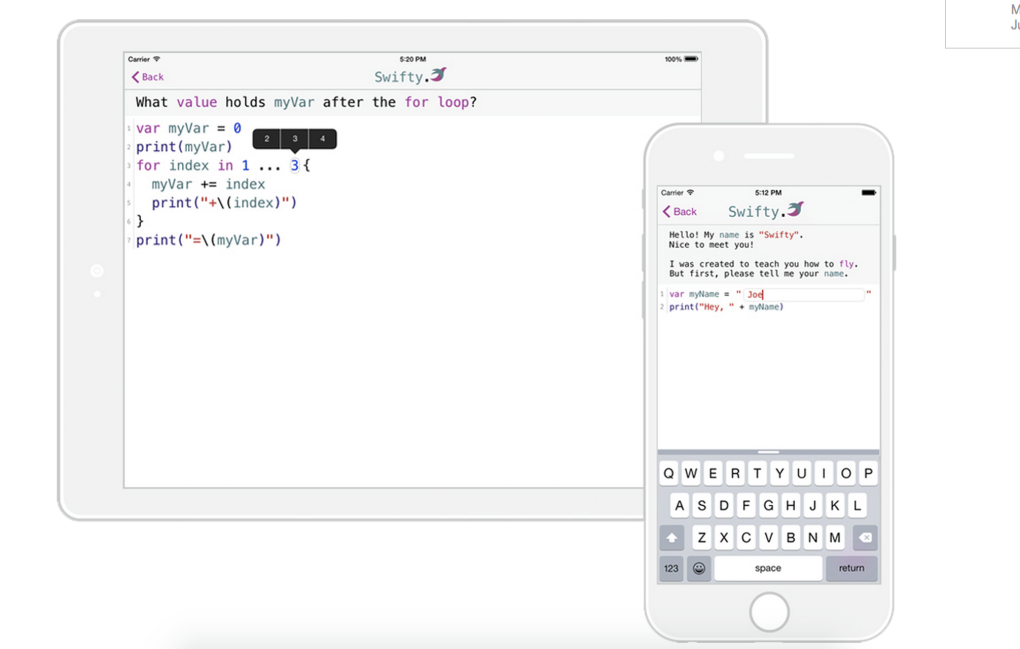
Task: Tap the J key on the keyboard
Action: 812,505
